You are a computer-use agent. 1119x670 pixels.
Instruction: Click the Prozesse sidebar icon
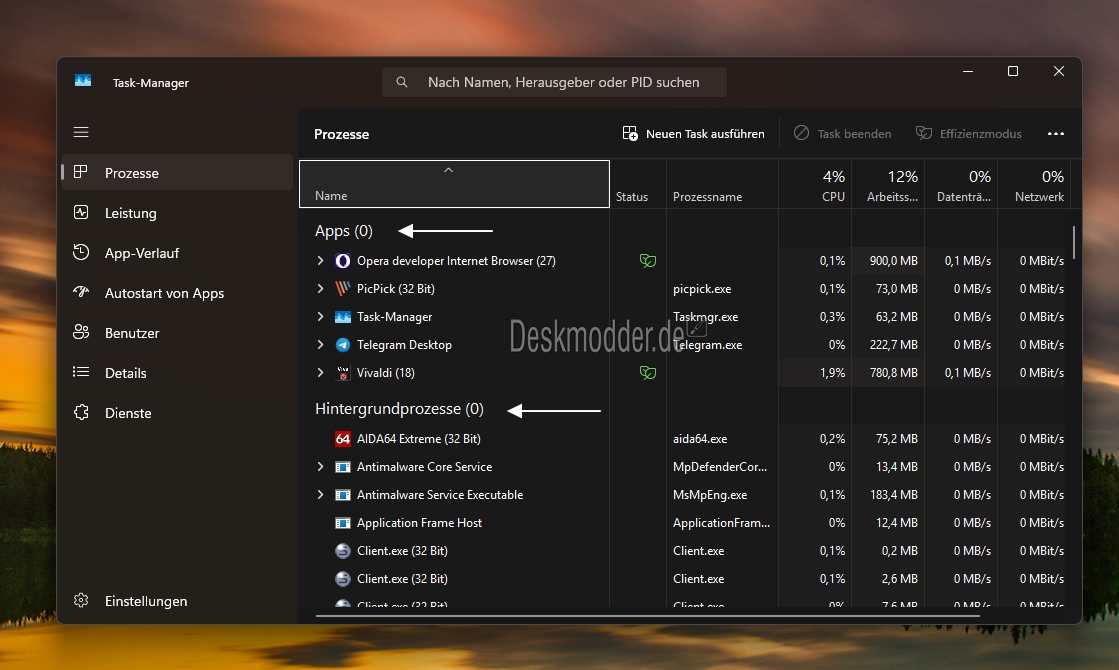[x=81, y=172]
